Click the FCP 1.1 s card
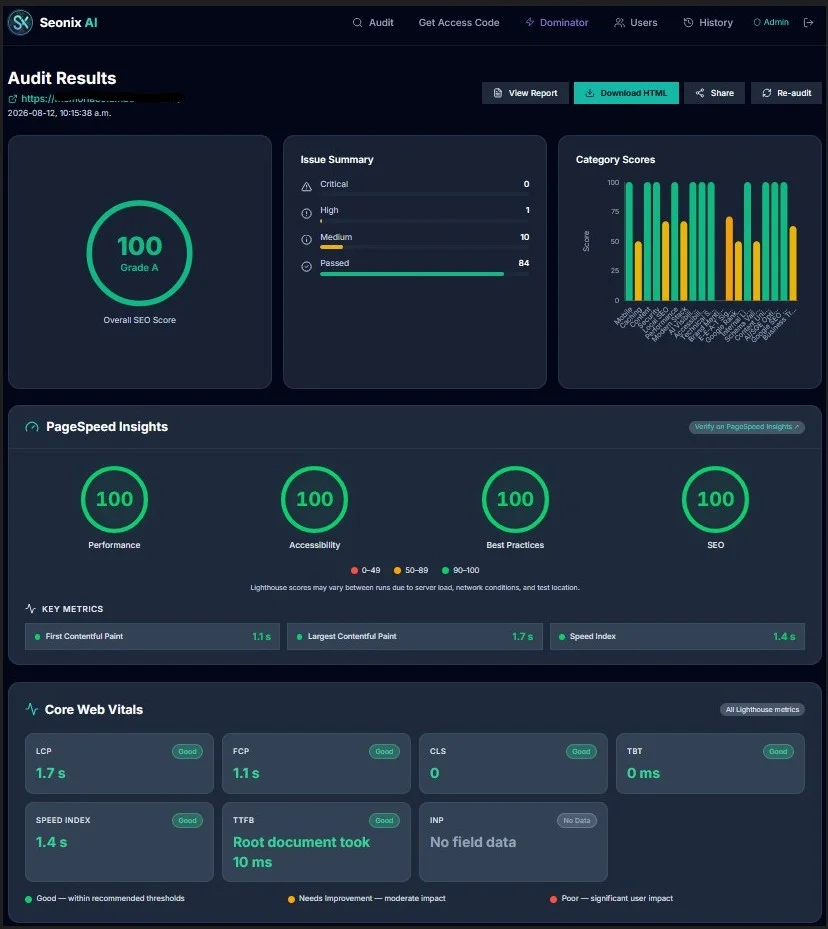Screen dimensions: 828x929 coord(316,763)
